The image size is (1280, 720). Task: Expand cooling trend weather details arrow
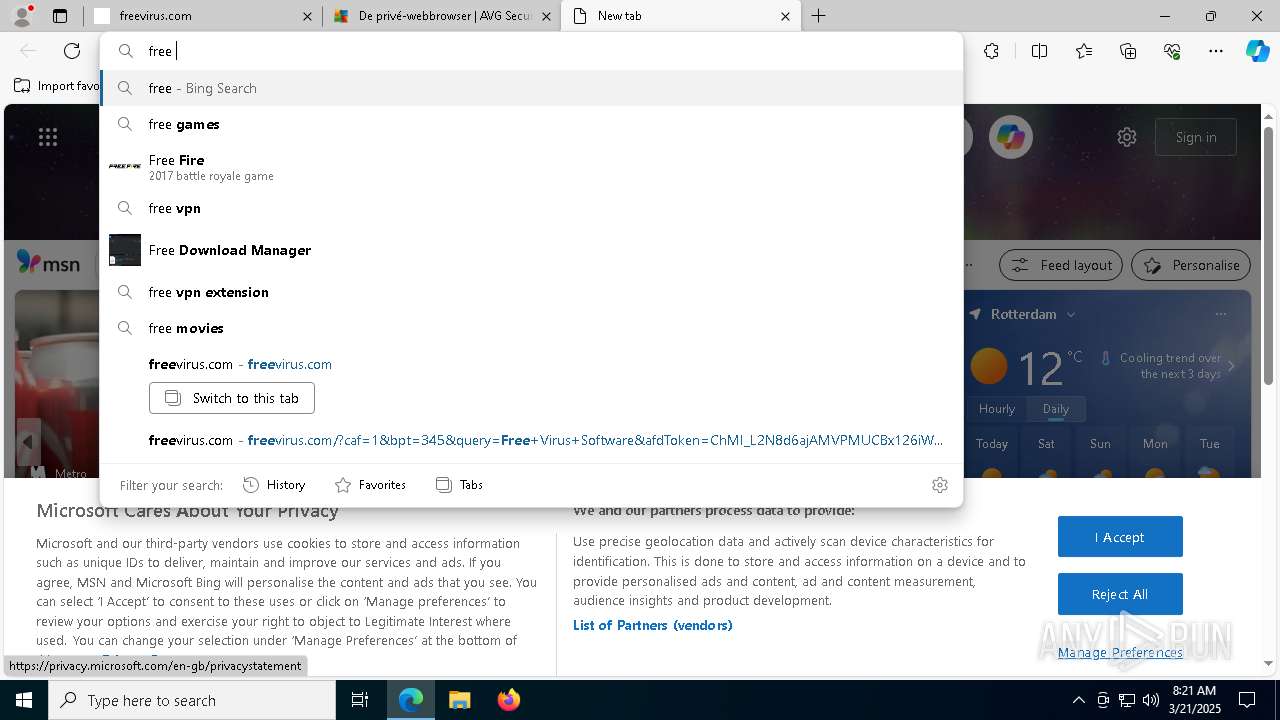click(x=1231, y=366)
